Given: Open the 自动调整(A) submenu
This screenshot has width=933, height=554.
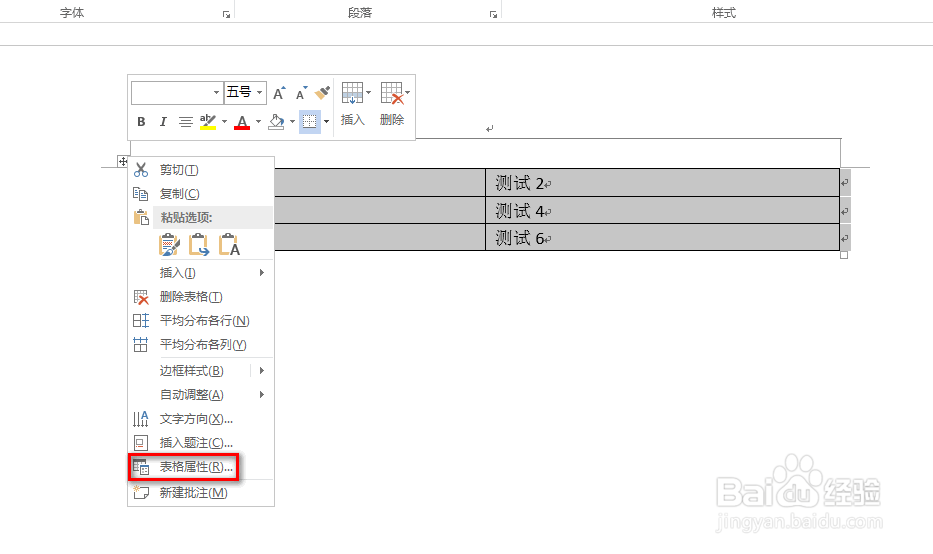Looking at the screenshot, I should pos(201,395).
